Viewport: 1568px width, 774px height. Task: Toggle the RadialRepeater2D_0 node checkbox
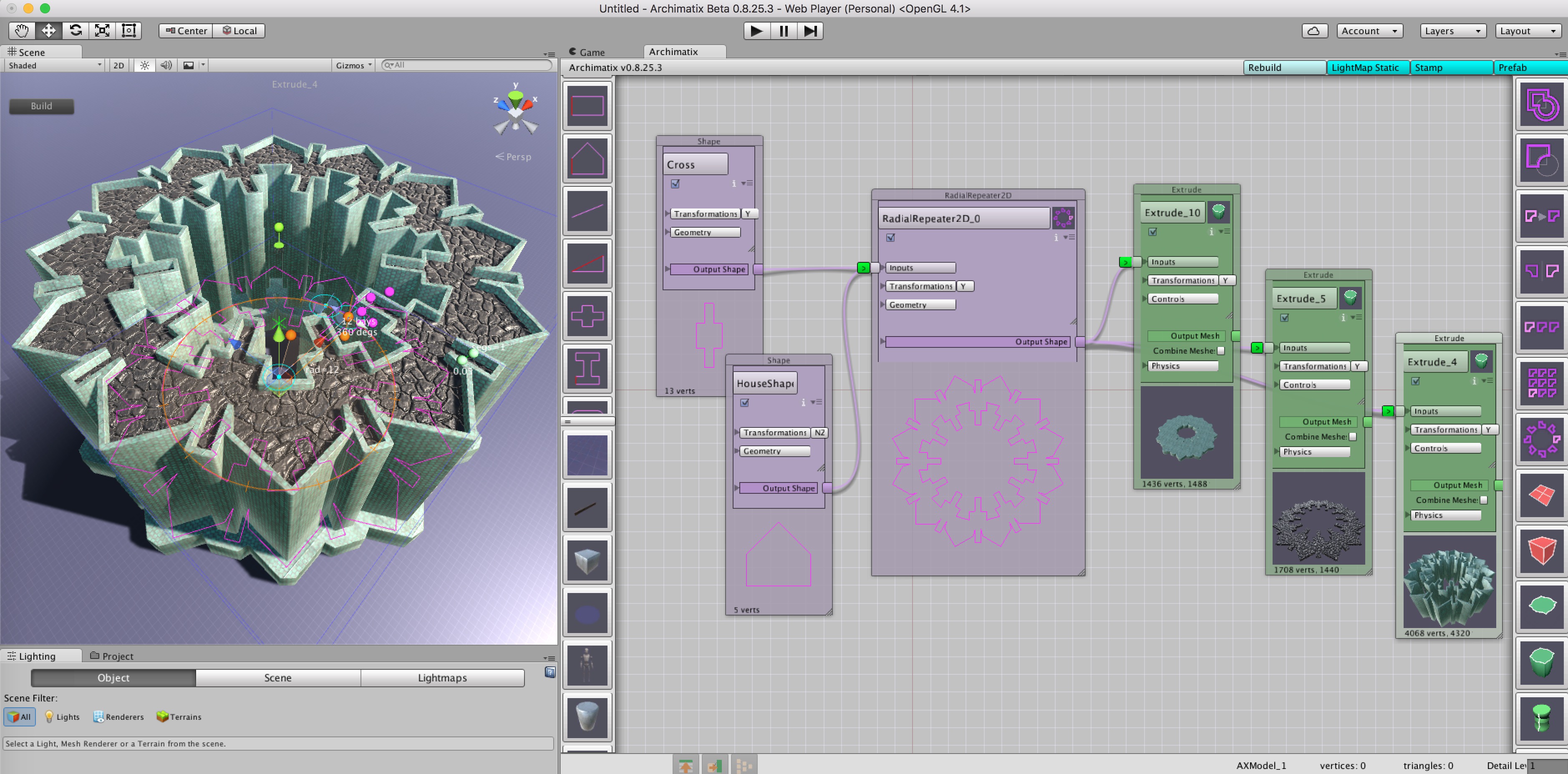(890, 237)
